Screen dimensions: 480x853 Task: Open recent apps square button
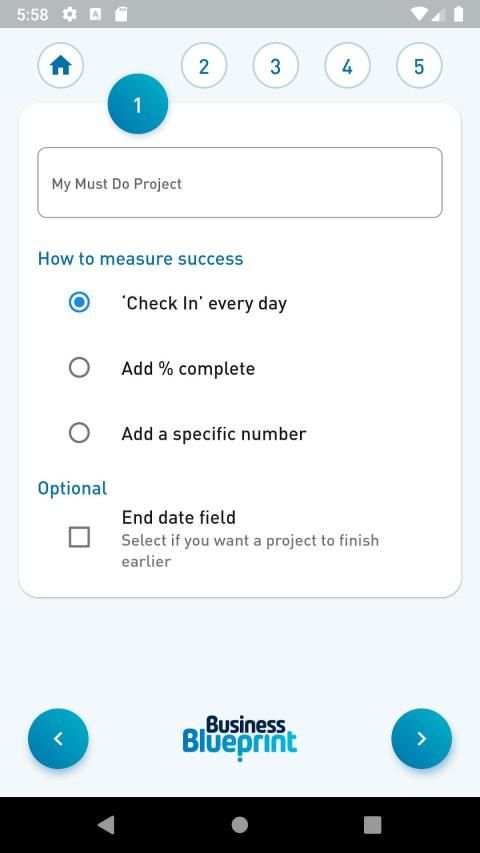[372, 825]
